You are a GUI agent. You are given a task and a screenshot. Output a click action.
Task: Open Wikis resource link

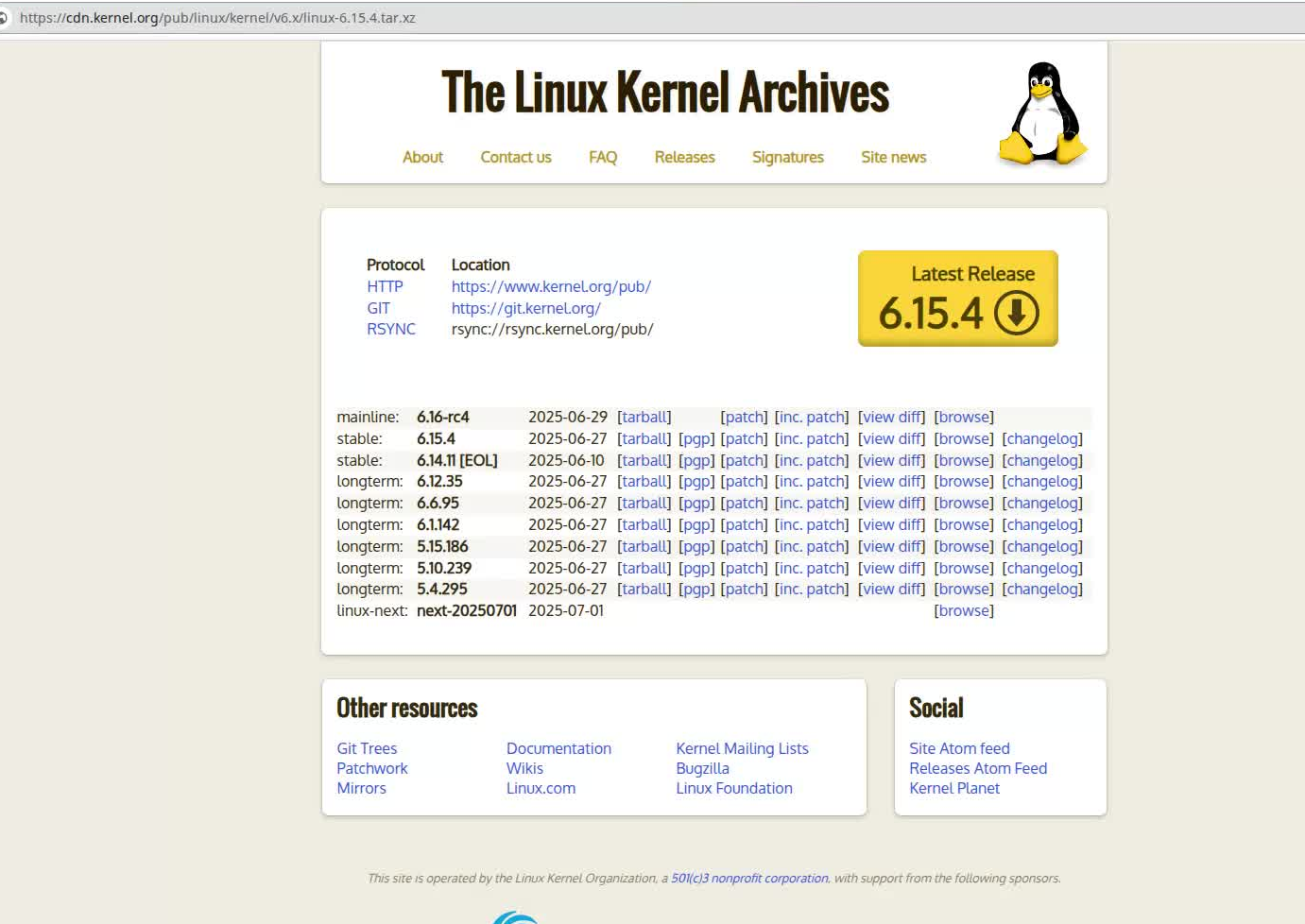tap(524, 768)
